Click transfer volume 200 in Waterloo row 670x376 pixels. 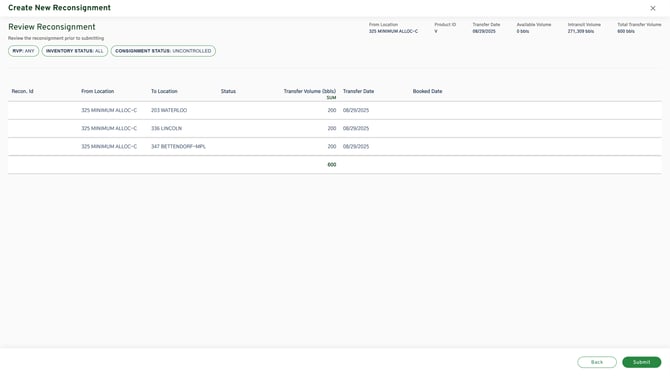point(332,110)
